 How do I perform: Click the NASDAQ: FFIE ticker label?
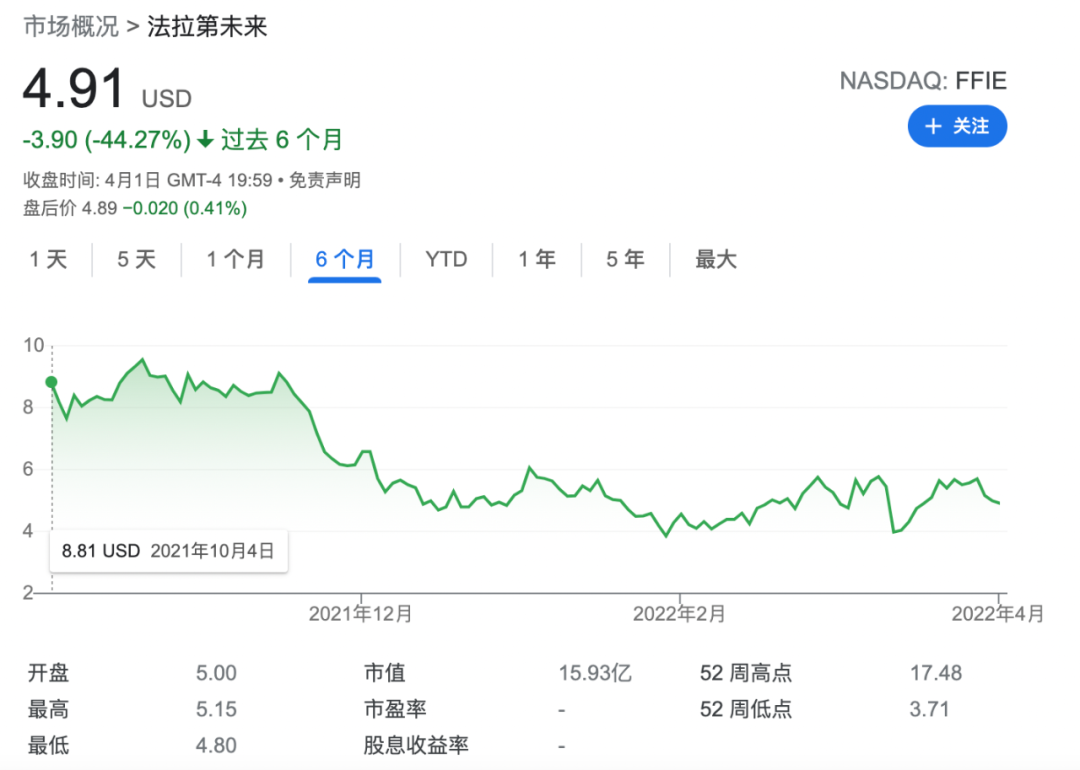click(x=923, y=81)
